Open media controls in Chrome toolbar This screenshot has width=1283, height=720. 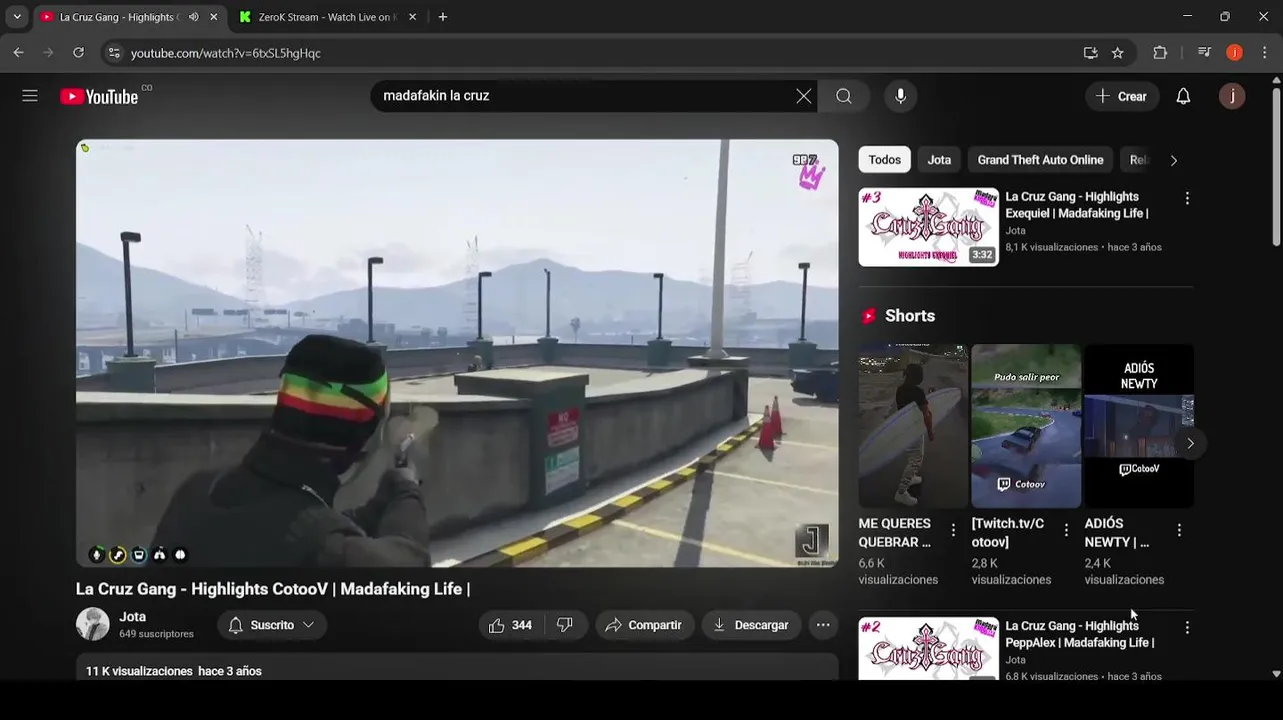tap(1204, 53)
